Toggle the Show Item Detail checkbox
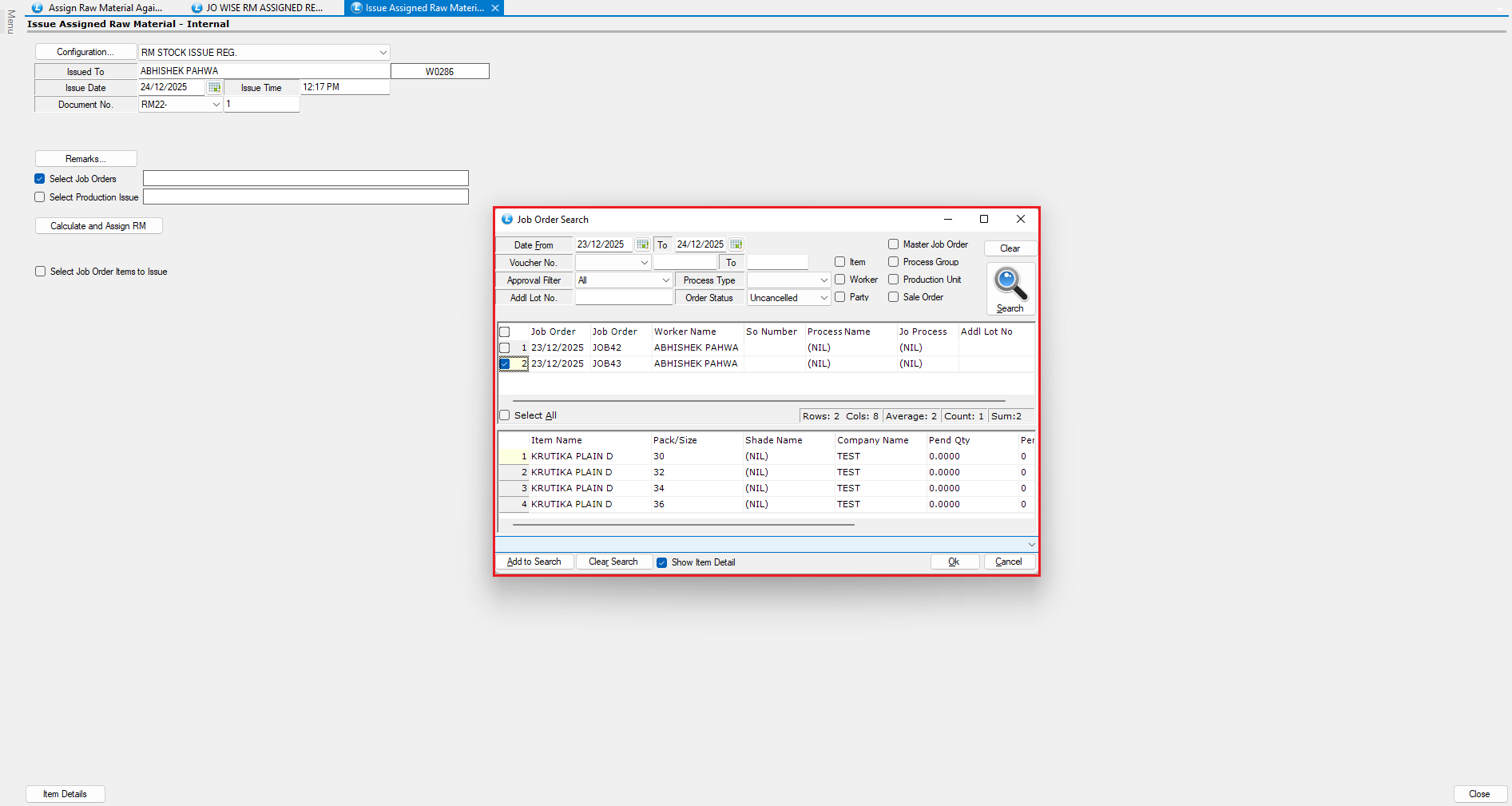The height and width of the screenshot is (806, 1512). point(661,562)
